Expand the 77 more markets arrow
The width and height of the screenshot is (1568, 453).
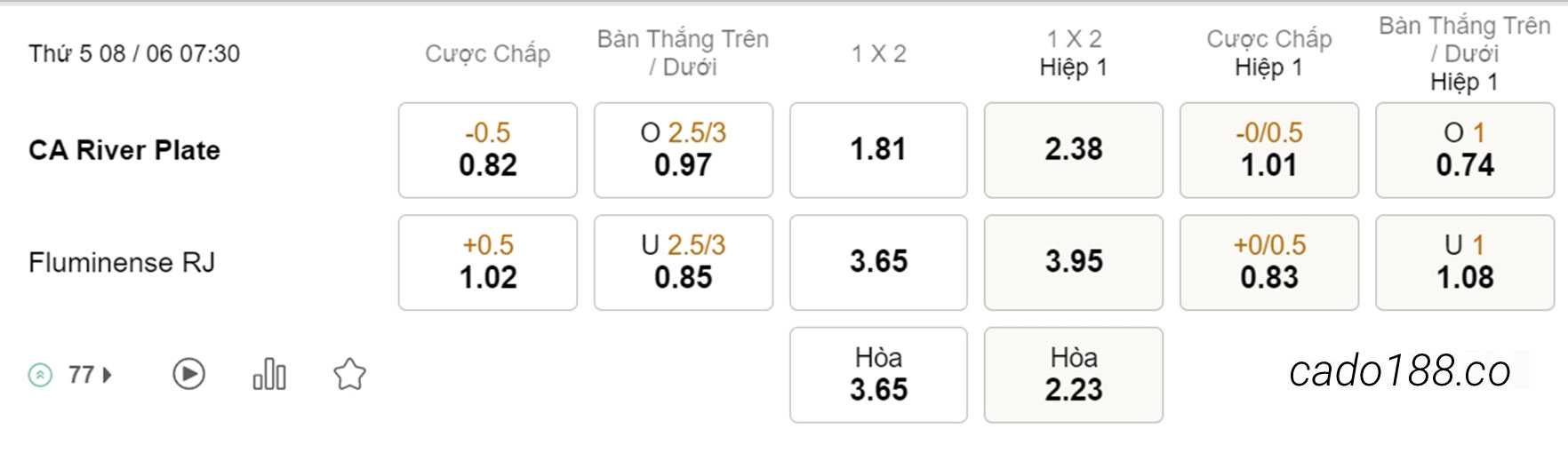(x=108, y=375)
